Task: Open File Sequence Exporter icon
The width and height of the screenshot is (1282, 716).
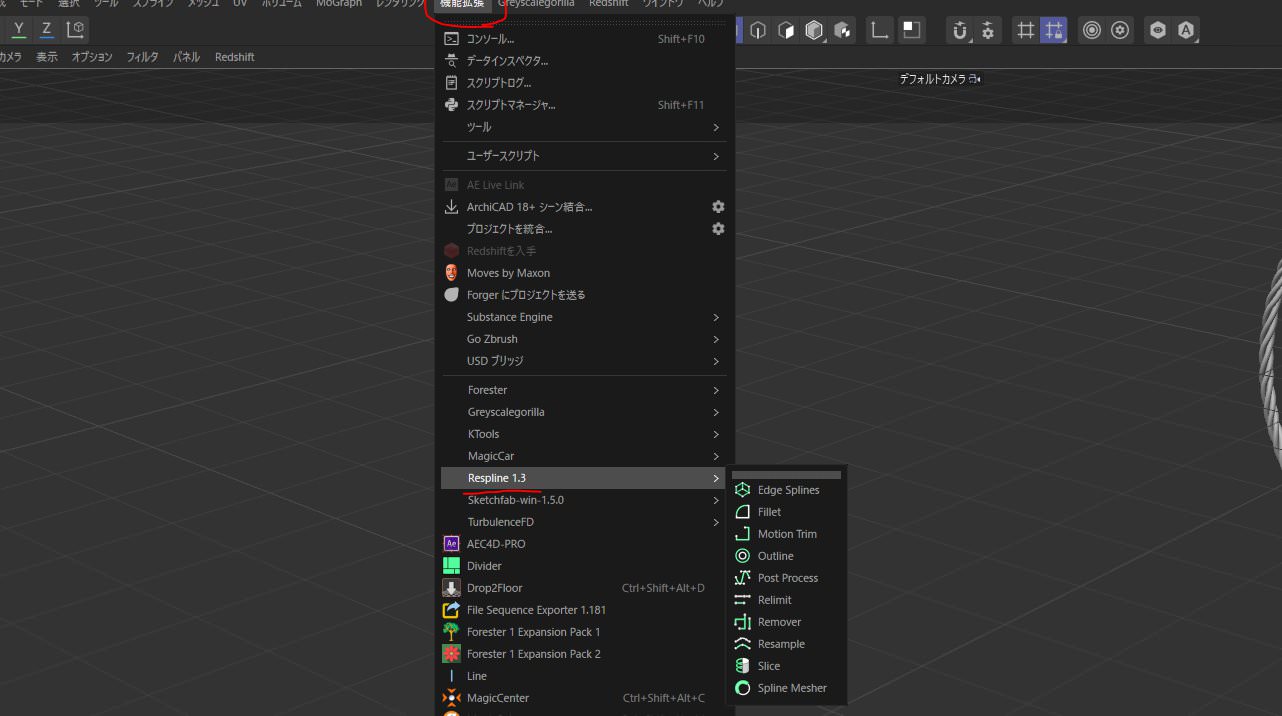Action: pos(451,610)
